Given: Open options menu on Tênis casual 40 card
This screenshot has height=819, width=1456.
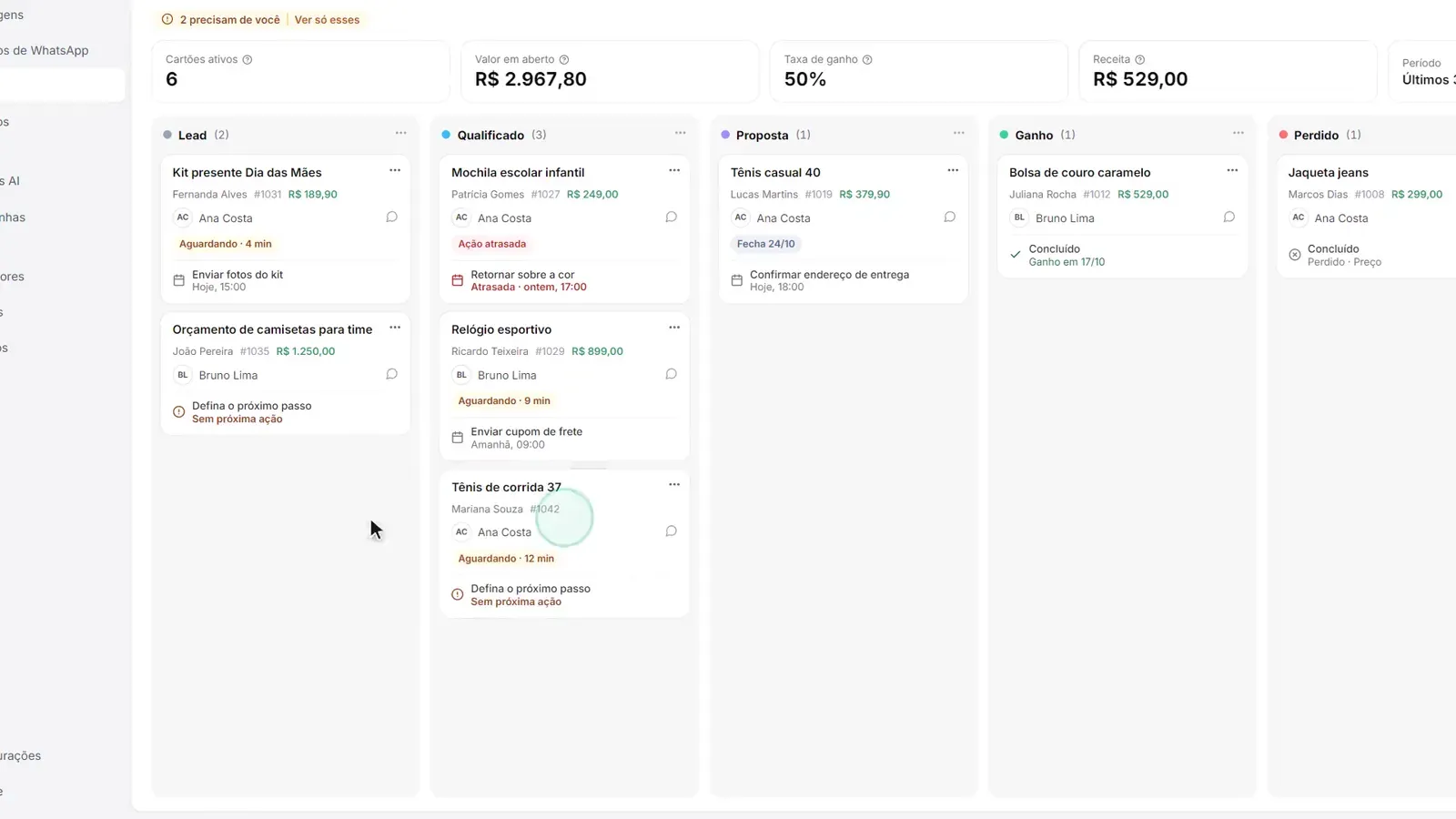Looking at the screenshot, I should click(953, 171).
